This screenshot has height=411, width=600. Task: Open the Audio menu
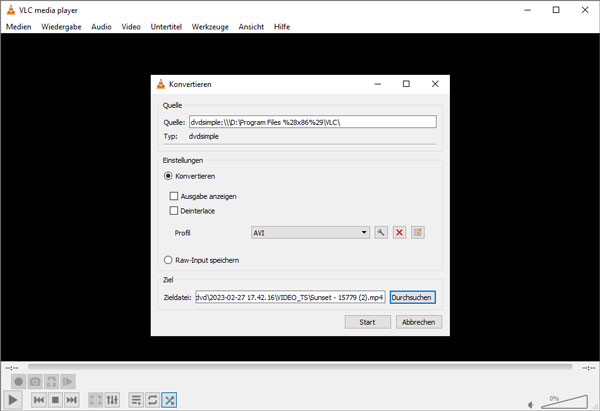click(x=101, y=27)
